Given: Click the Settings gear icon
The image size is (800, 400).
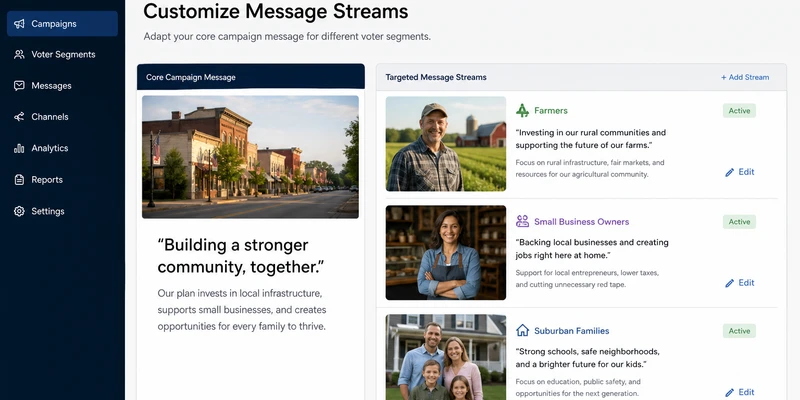Looking at the screenshot, I should click(x=19, y=211).
